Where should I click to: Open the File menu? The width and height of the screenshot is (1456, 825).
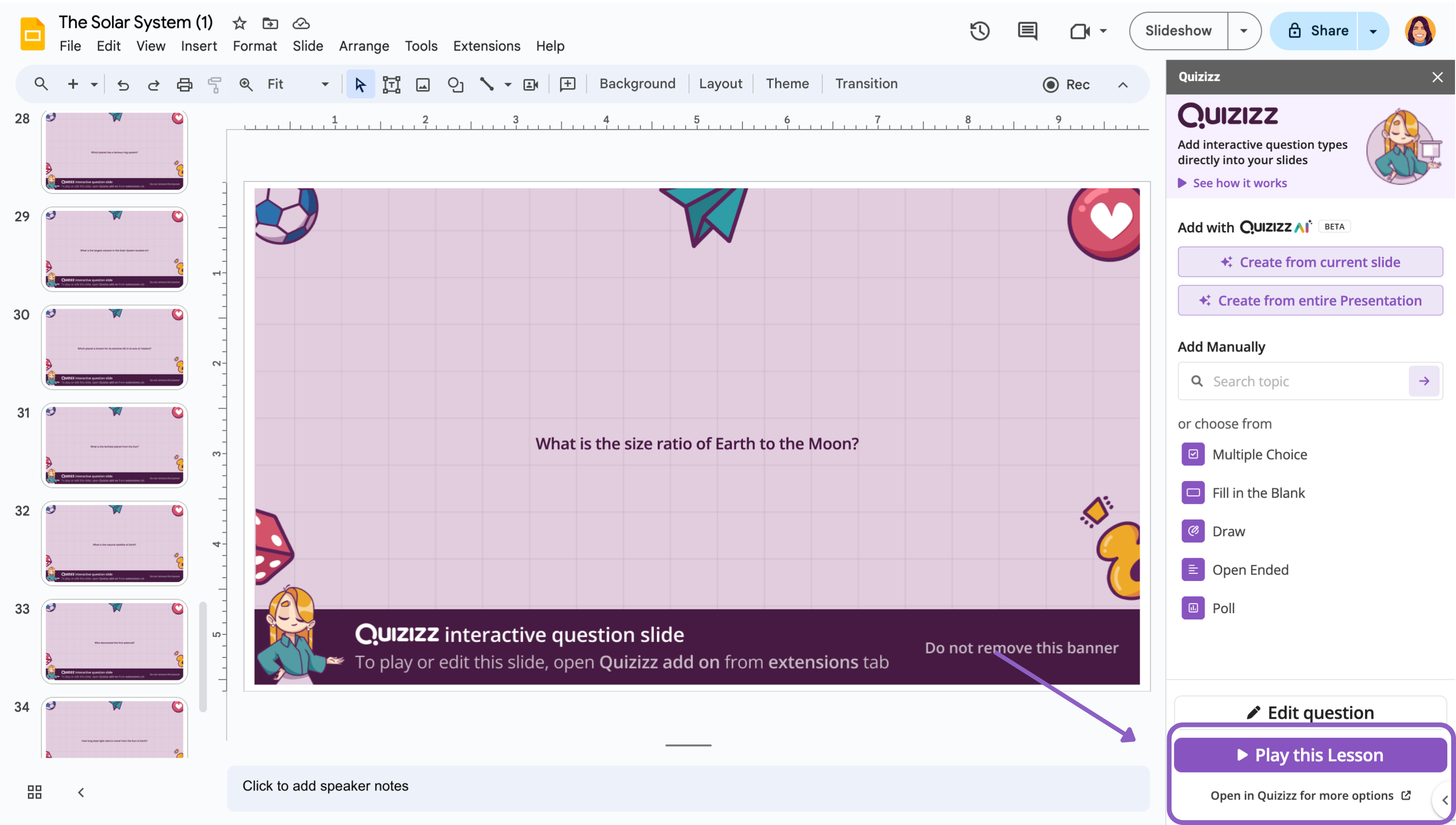pos(70,46)
